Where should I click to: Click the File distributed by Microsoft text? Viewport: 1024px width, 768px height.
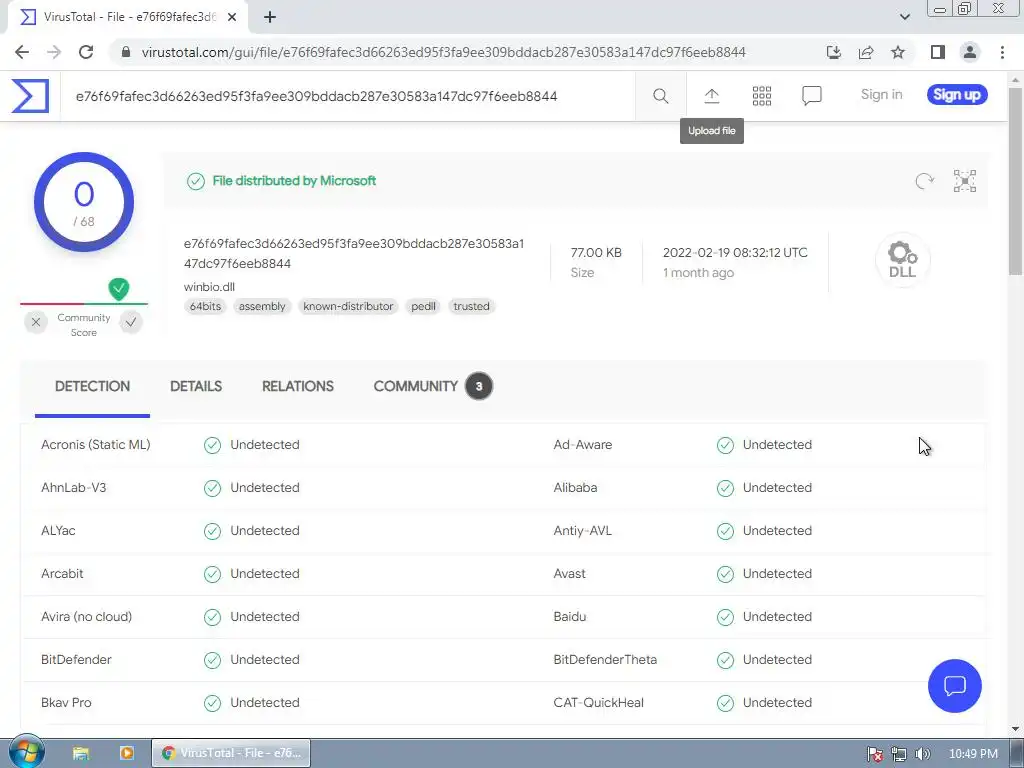click(x=294, y=181)
